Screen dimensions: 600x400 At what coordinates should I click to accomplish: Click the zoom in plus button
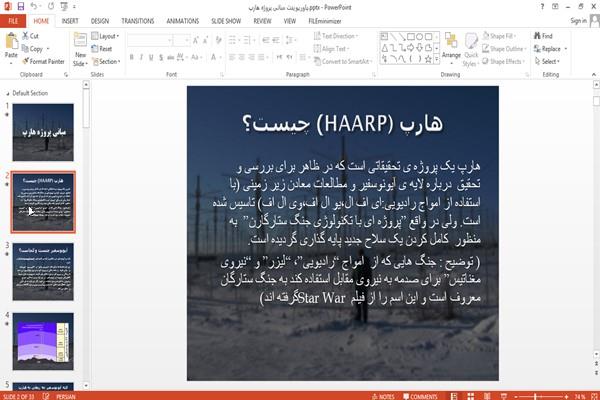point(566,396)
